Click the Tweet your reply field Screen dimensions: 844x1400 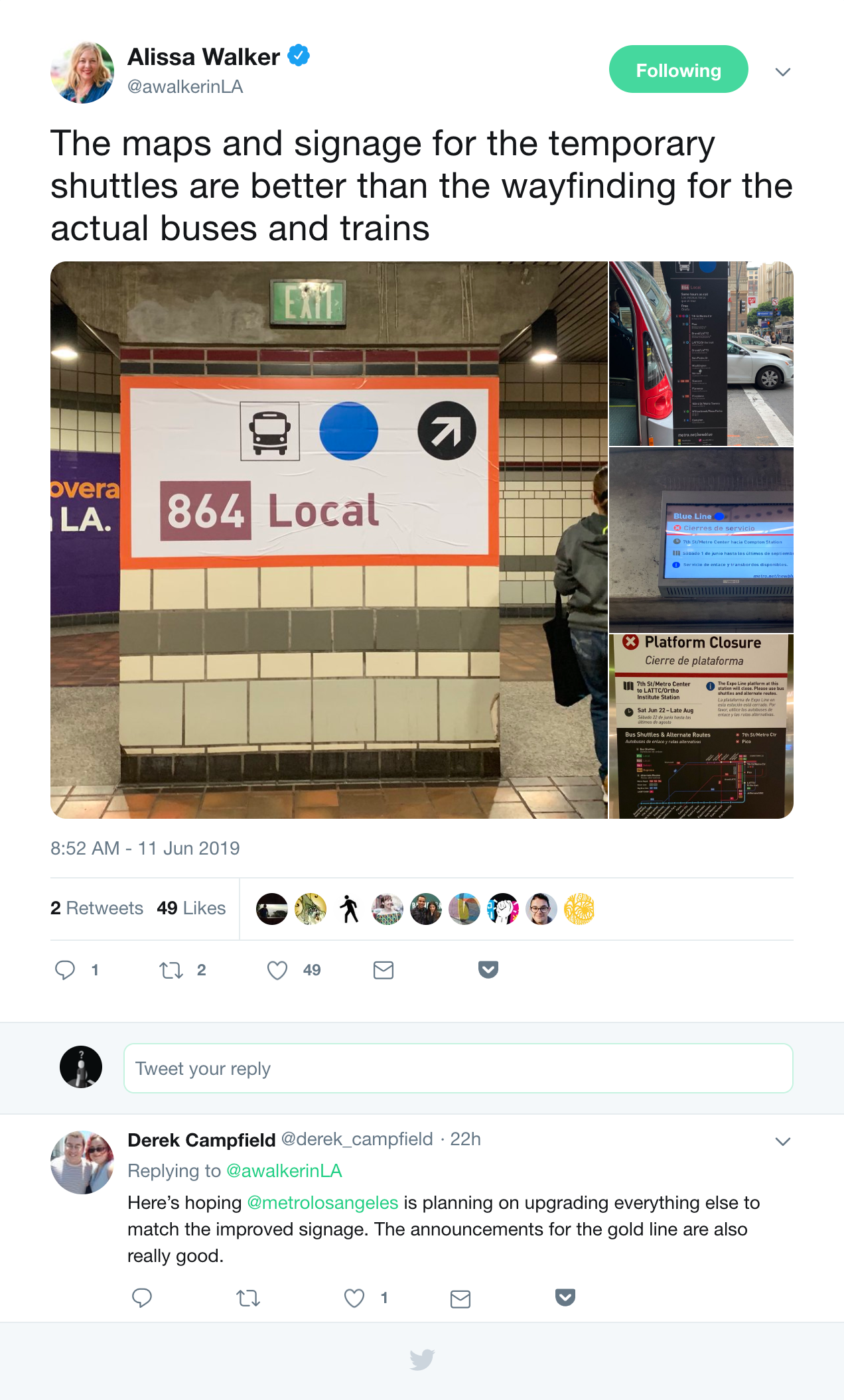(458, 1068)
